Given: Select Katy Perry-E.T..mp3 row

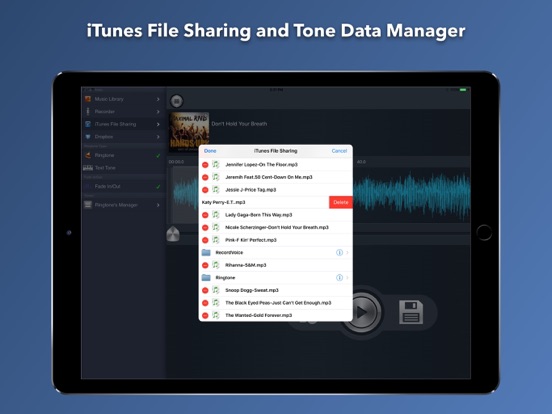Looking at the screenshot, I should (264, 202).
